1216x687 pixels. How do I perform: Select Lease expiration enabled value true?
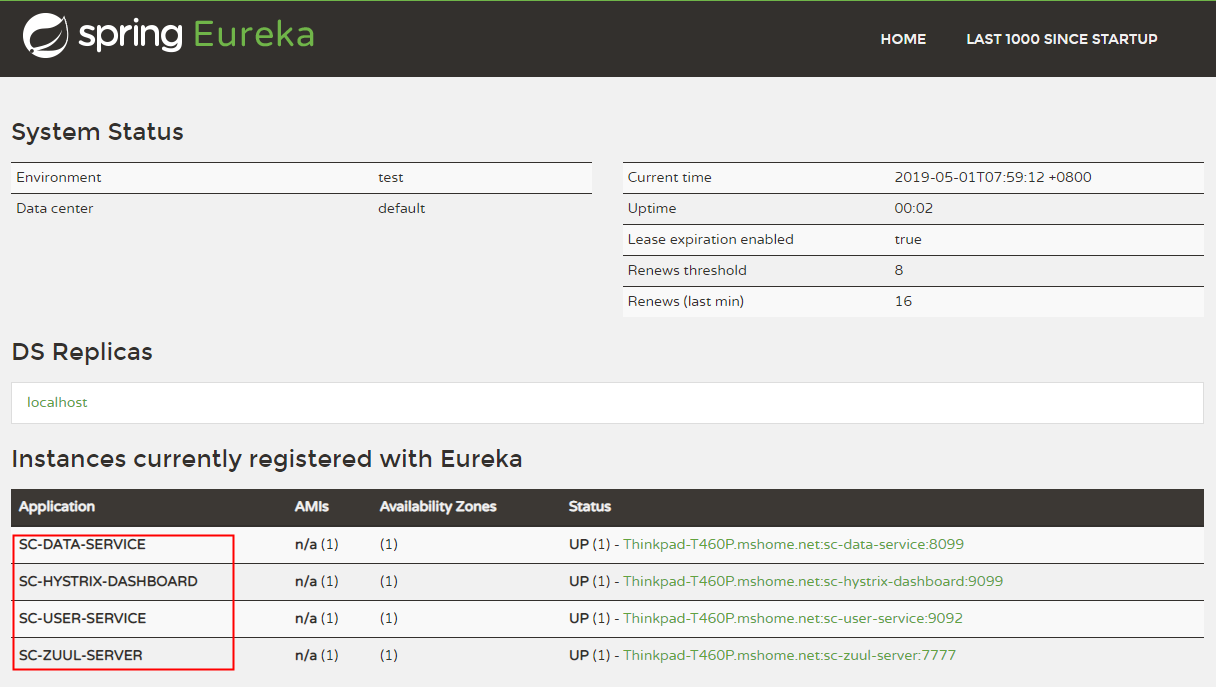[908, 239]
